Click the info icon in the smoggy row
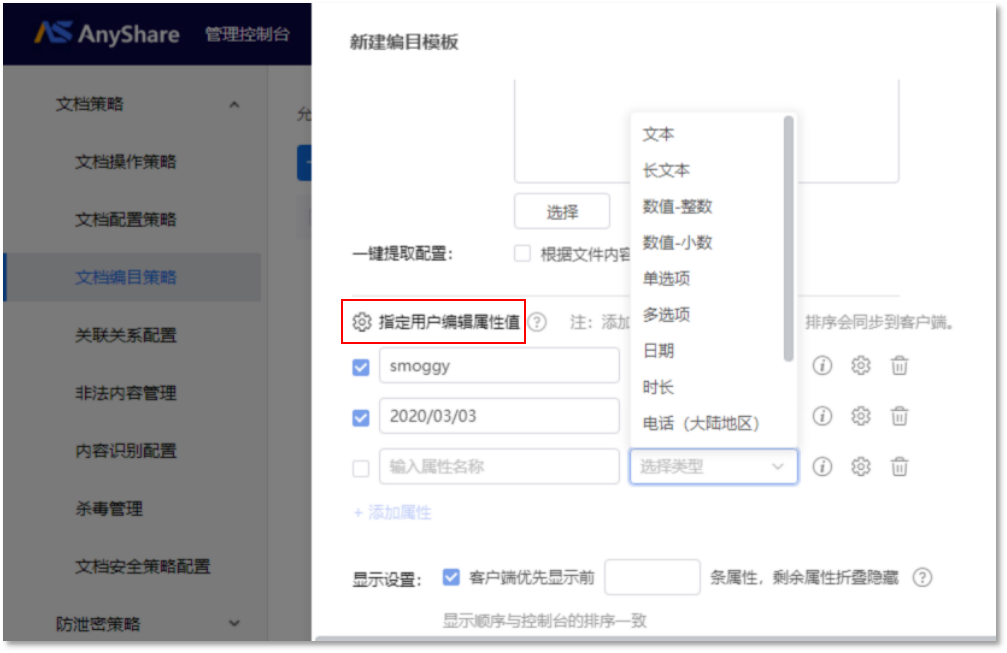 (822, 366)
